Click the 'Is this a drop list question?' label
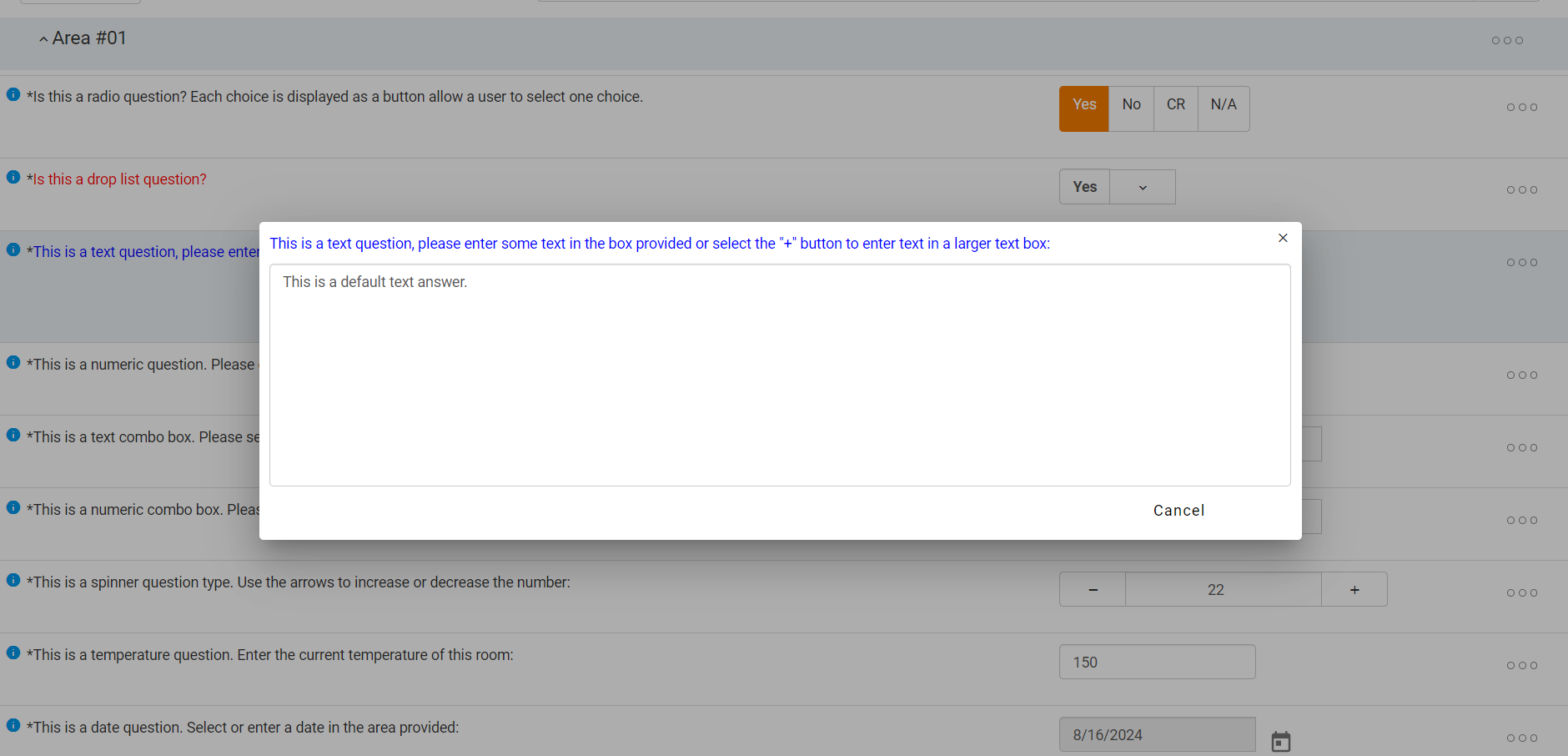 point(117,179)
